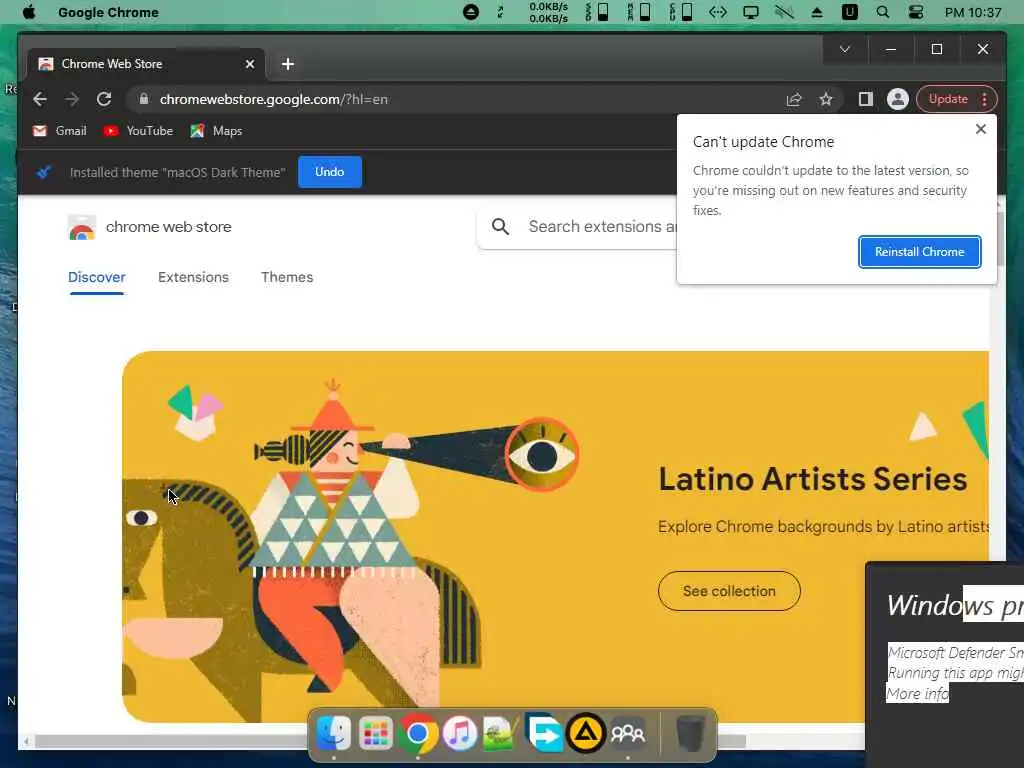This screenshot has height=768, width=1024.
Task: Click the More info link in Windows dialog
Action: (917, 694)
